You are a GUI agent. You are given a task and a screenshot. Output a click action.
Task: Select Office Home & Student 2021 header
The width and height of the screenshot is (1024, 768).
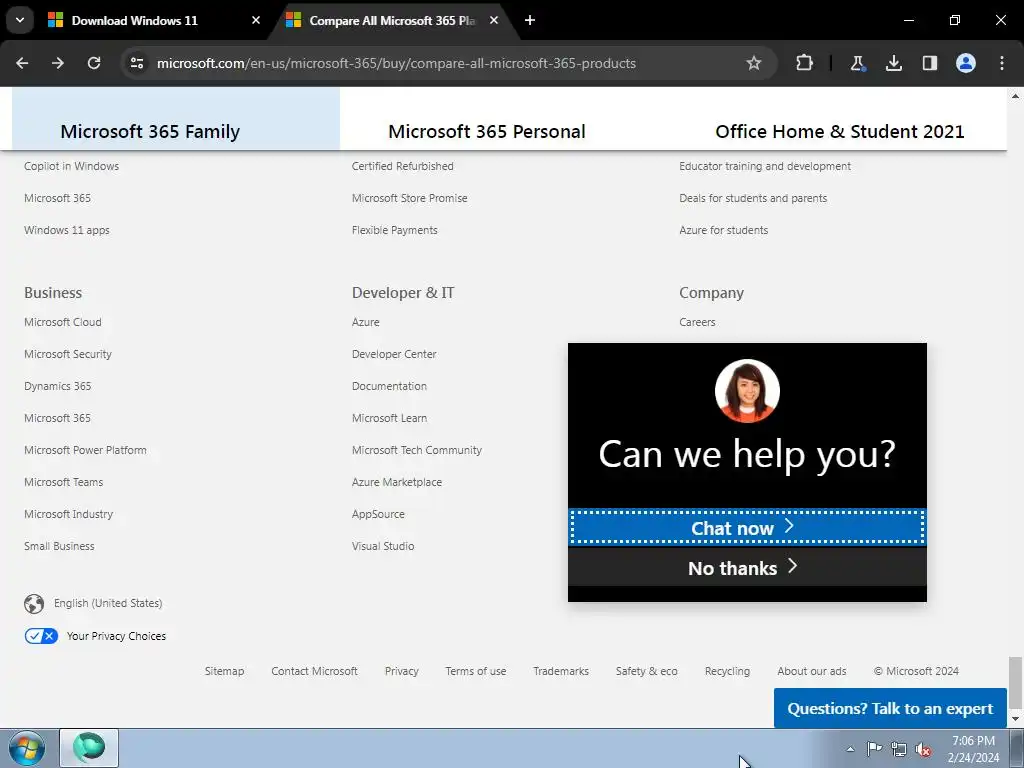tap(840, 131)
